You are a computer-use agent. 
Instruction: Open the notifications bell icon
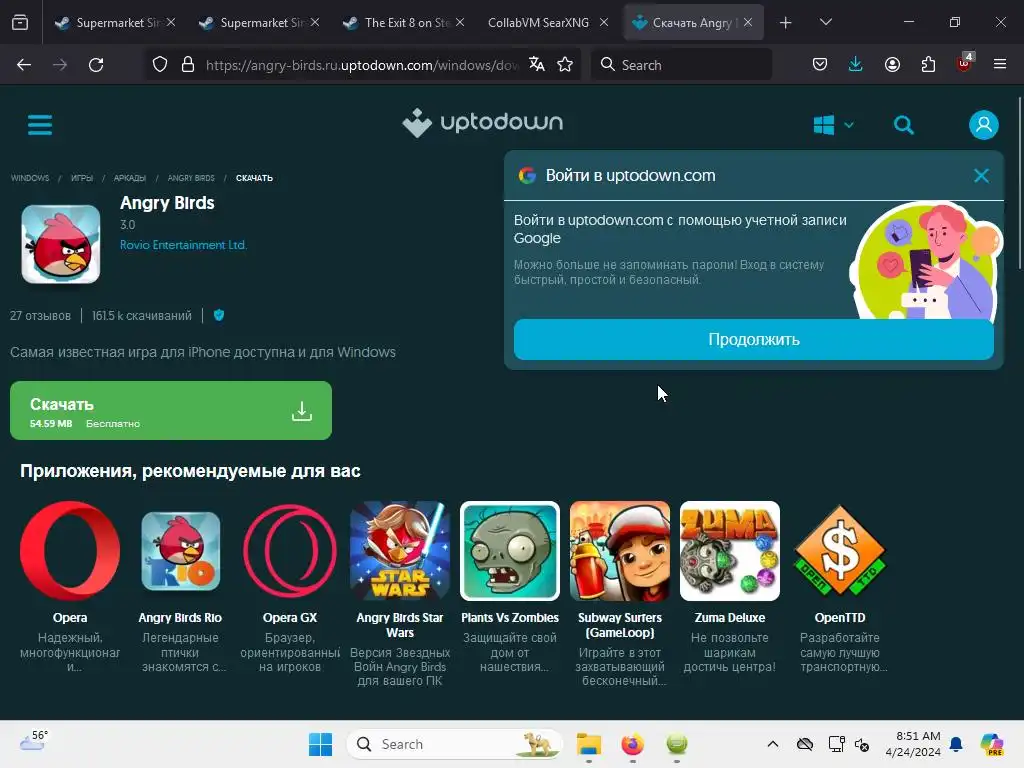point(956,744)
